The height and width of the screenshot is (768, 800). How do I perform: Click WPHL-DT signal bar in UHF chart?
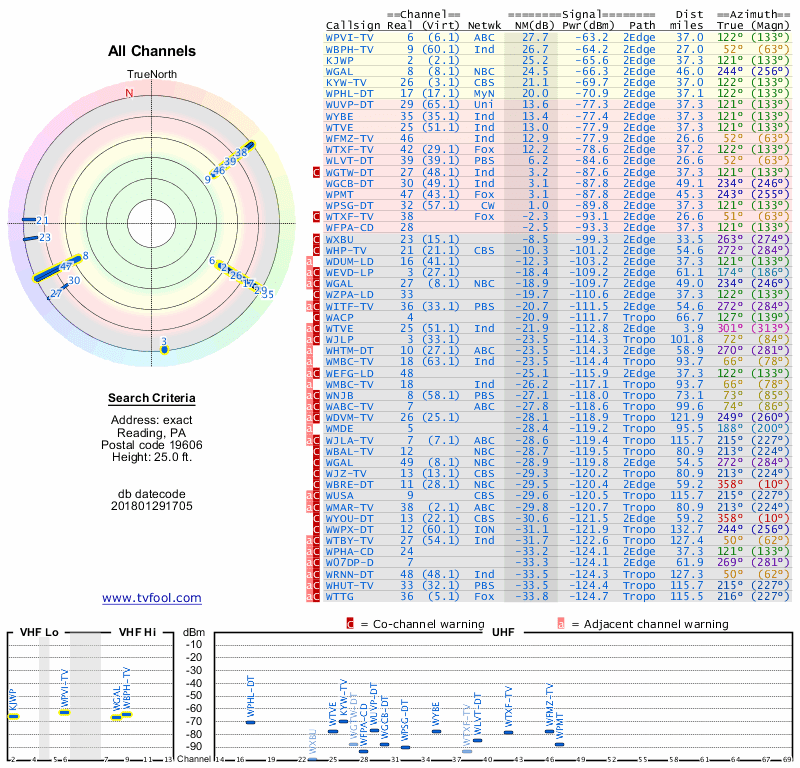tap(251, 722)
